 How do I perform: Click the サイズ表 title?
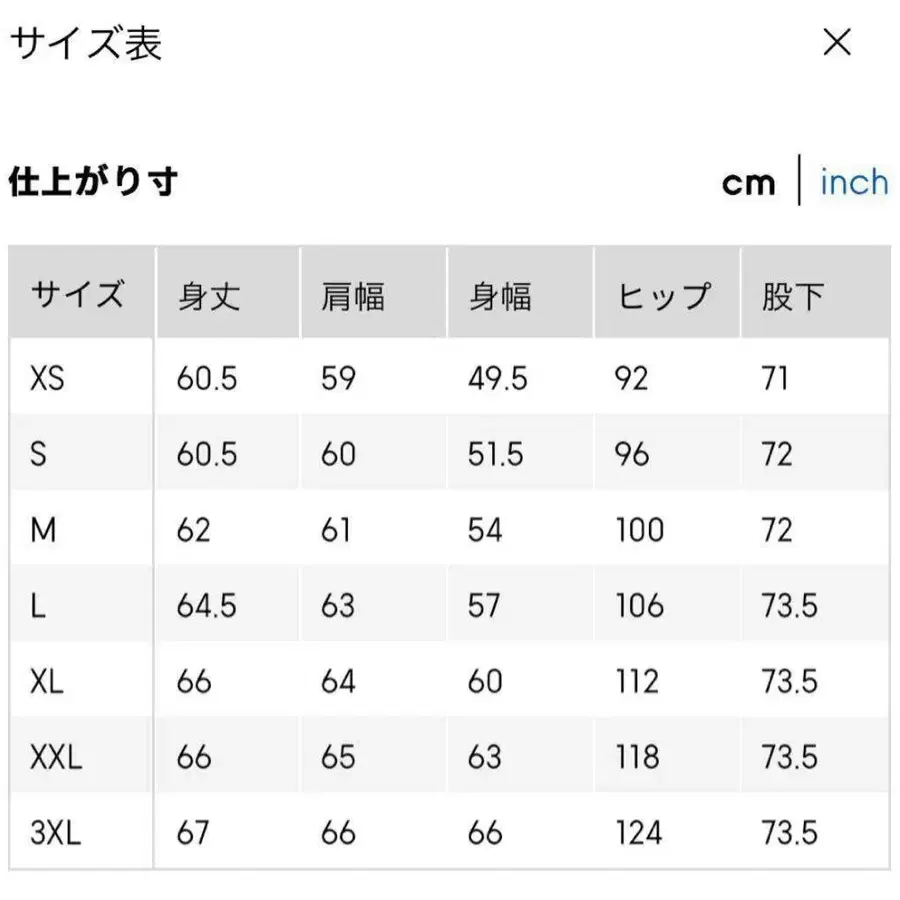pos(88,42)
